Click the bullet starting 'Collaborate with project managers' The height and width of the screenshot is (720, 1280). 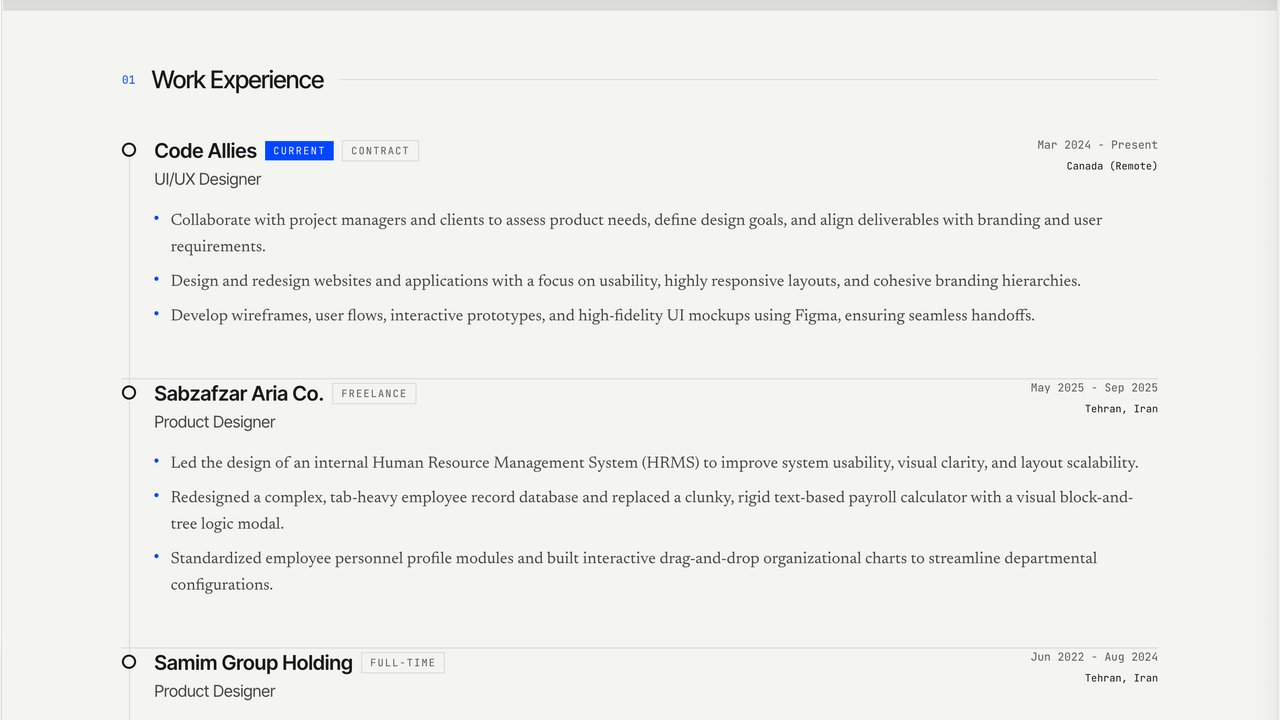click(x=636, y=233)
